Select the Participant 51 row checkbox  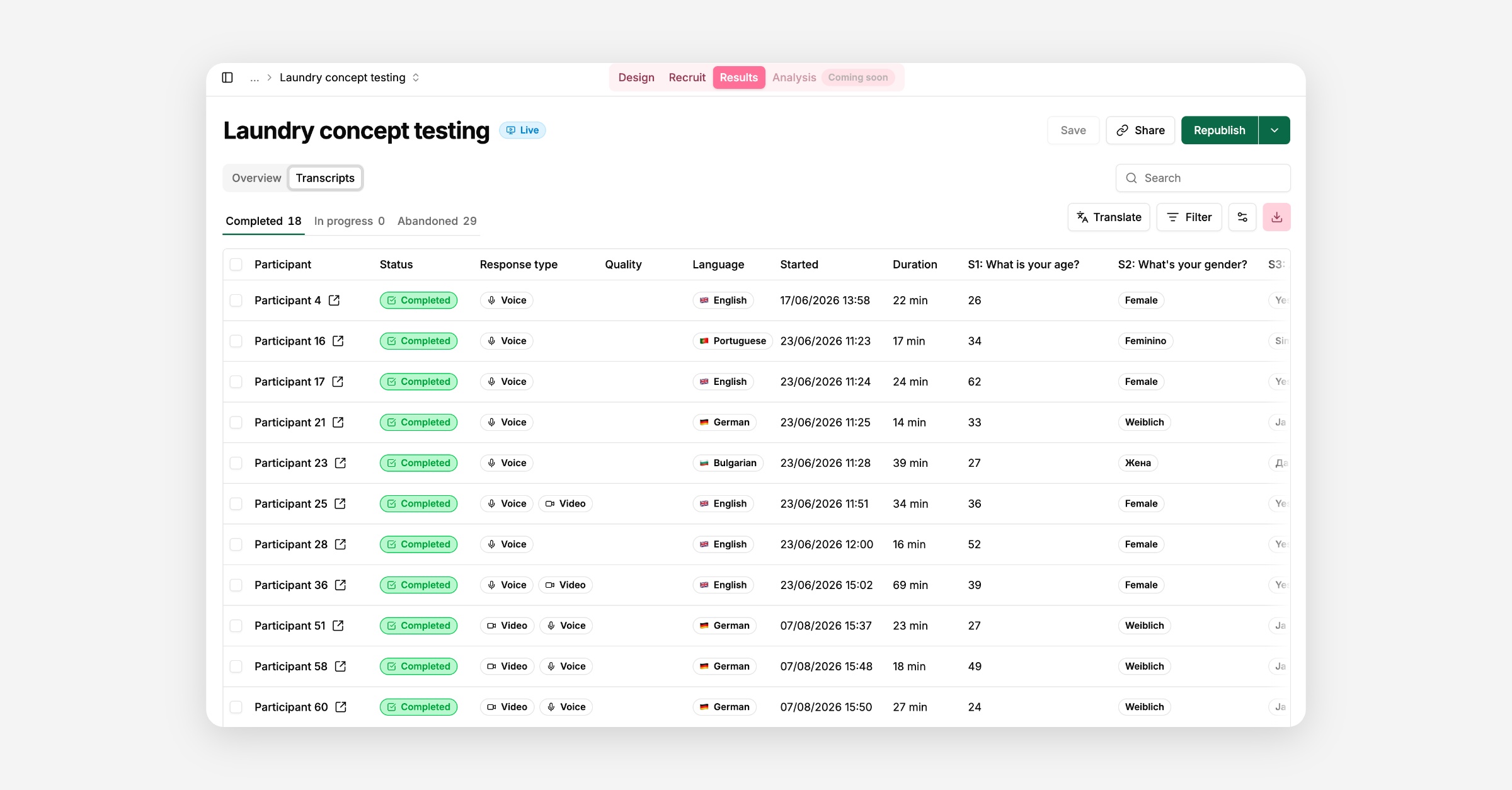[x=236, y=626]
